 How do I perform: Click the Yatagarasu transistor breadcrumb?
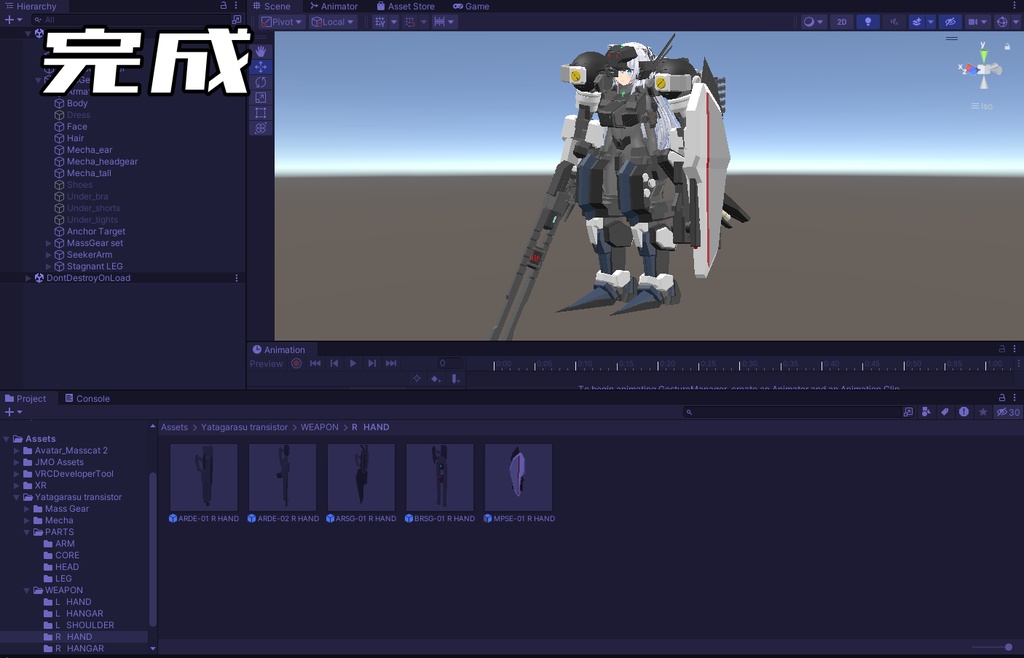pyautogui.click(x=244, y=427)
